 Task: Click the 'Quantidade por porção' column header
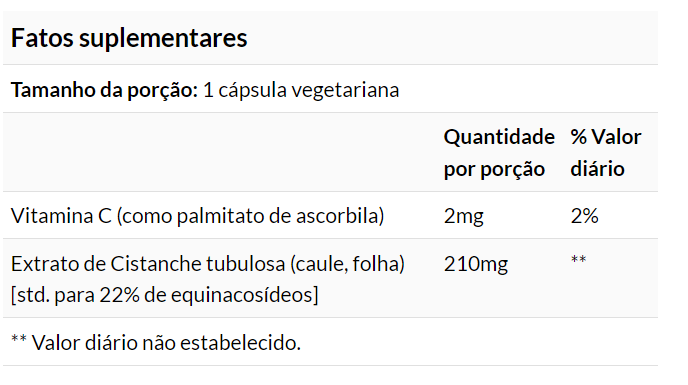coord(499,153)
